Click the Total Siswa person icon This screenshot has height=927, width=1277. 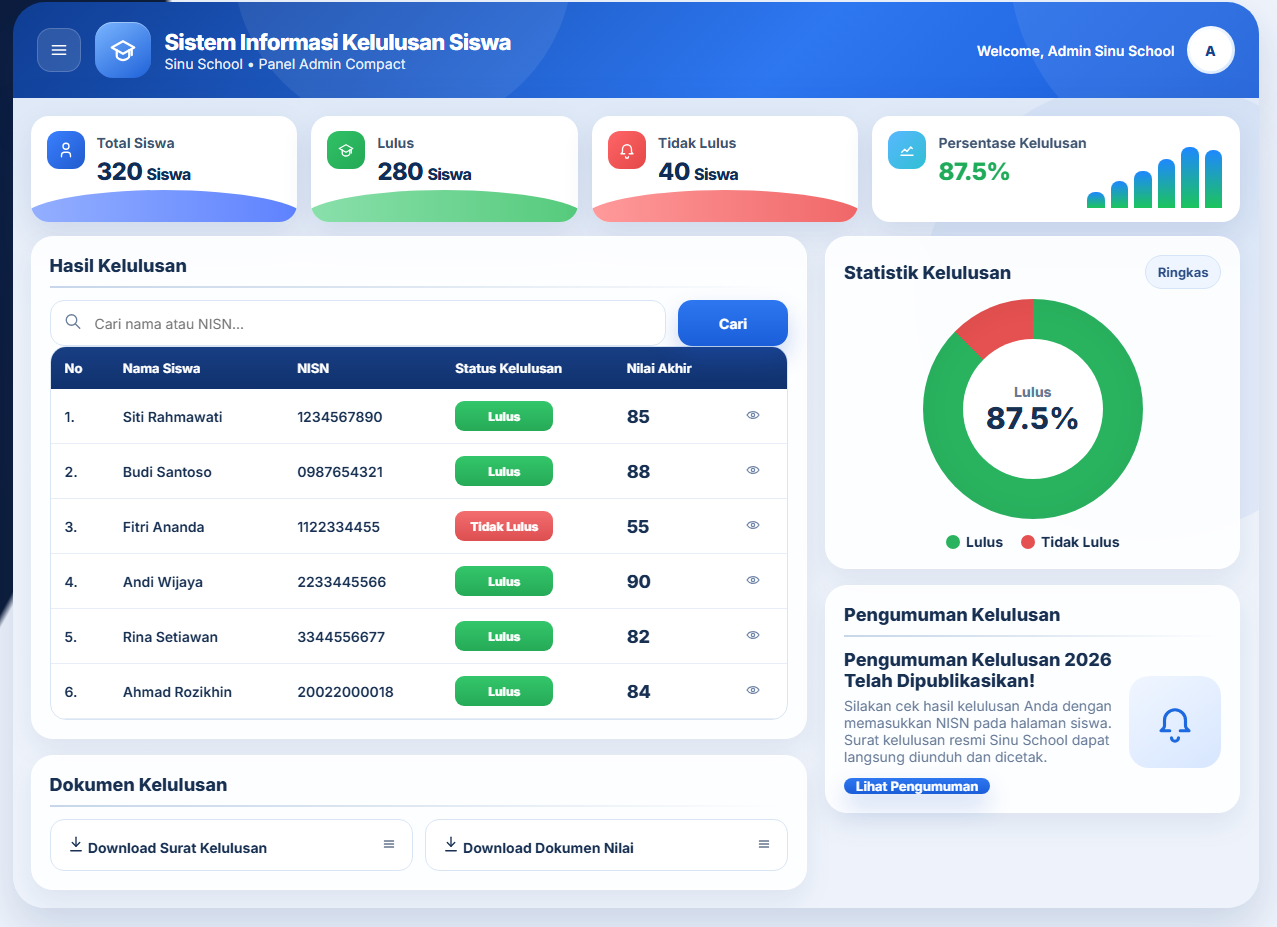pos(66,150)
